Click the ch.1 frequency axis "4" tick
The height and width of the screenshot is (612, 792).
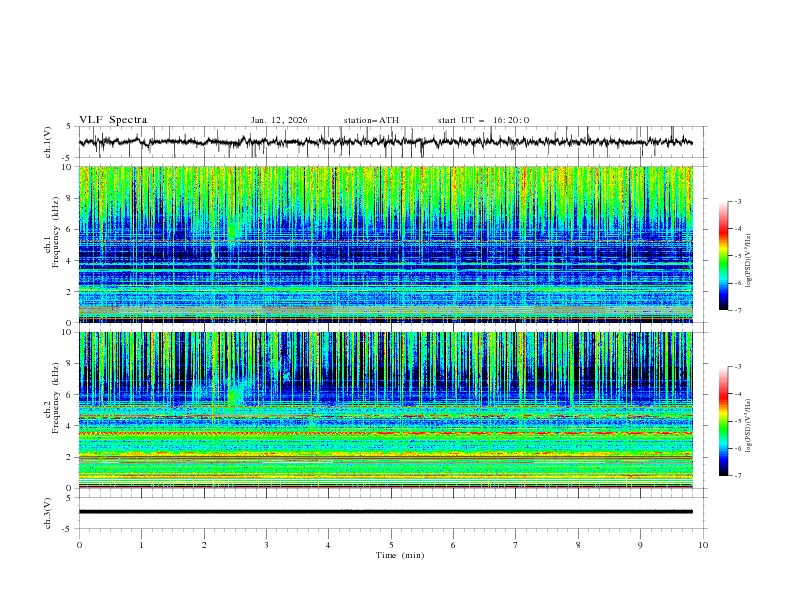(x=70, y=261)
